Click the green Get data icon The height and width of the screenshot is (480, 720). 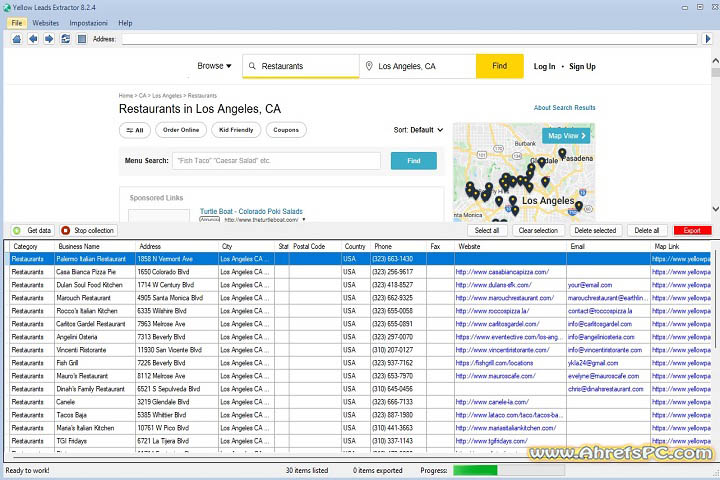tap(17, 231)
